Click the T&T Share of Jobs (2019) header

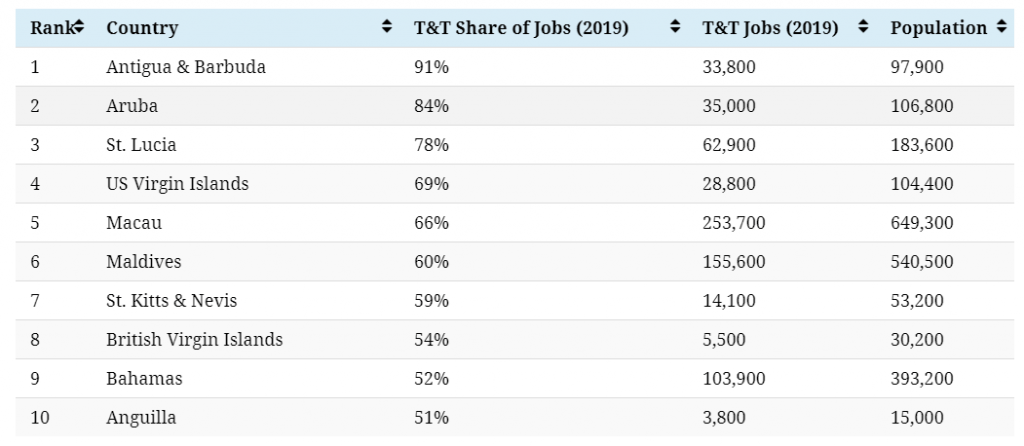pyautogui.click(x=521, y=28)
